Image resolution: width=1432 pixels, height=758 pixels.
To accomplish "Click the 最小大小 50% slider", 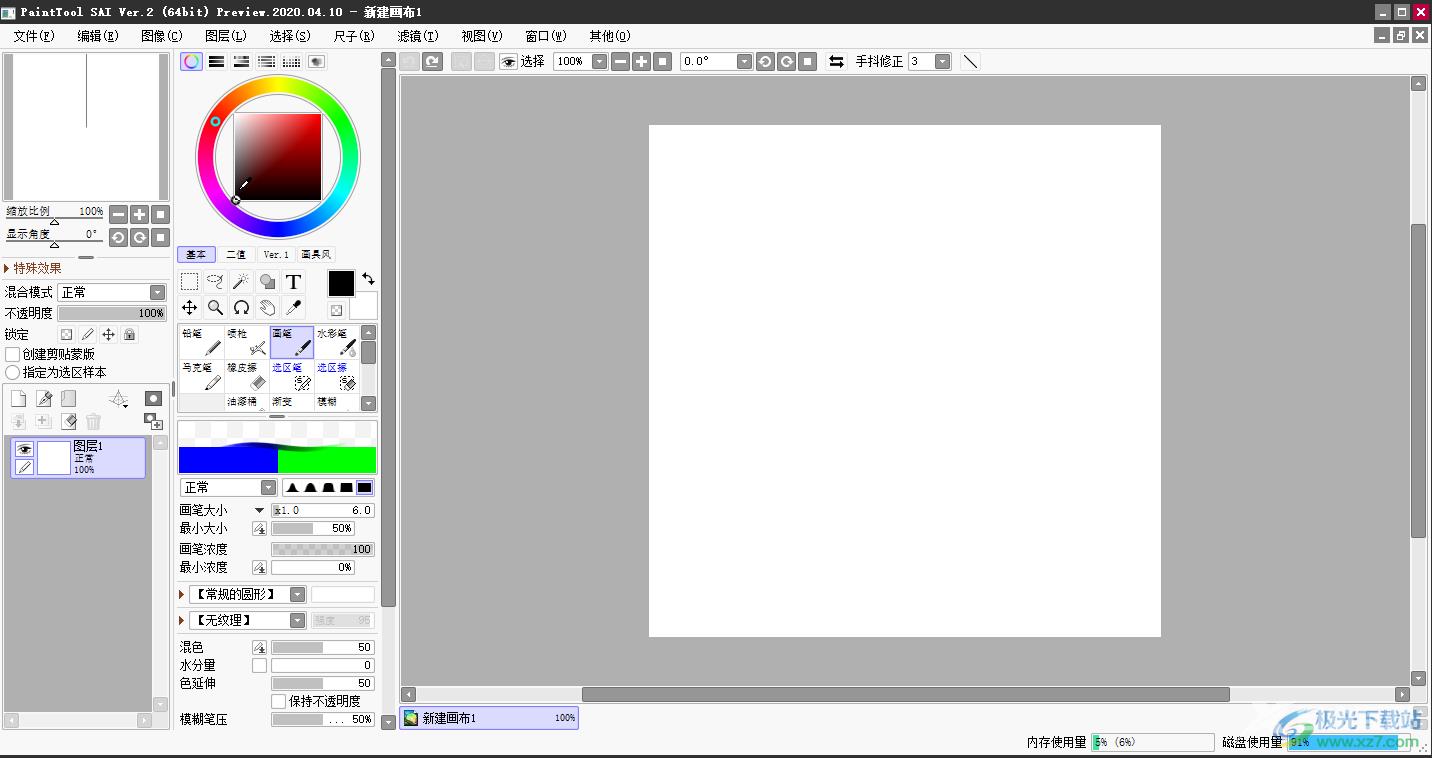I will [313, 528].
